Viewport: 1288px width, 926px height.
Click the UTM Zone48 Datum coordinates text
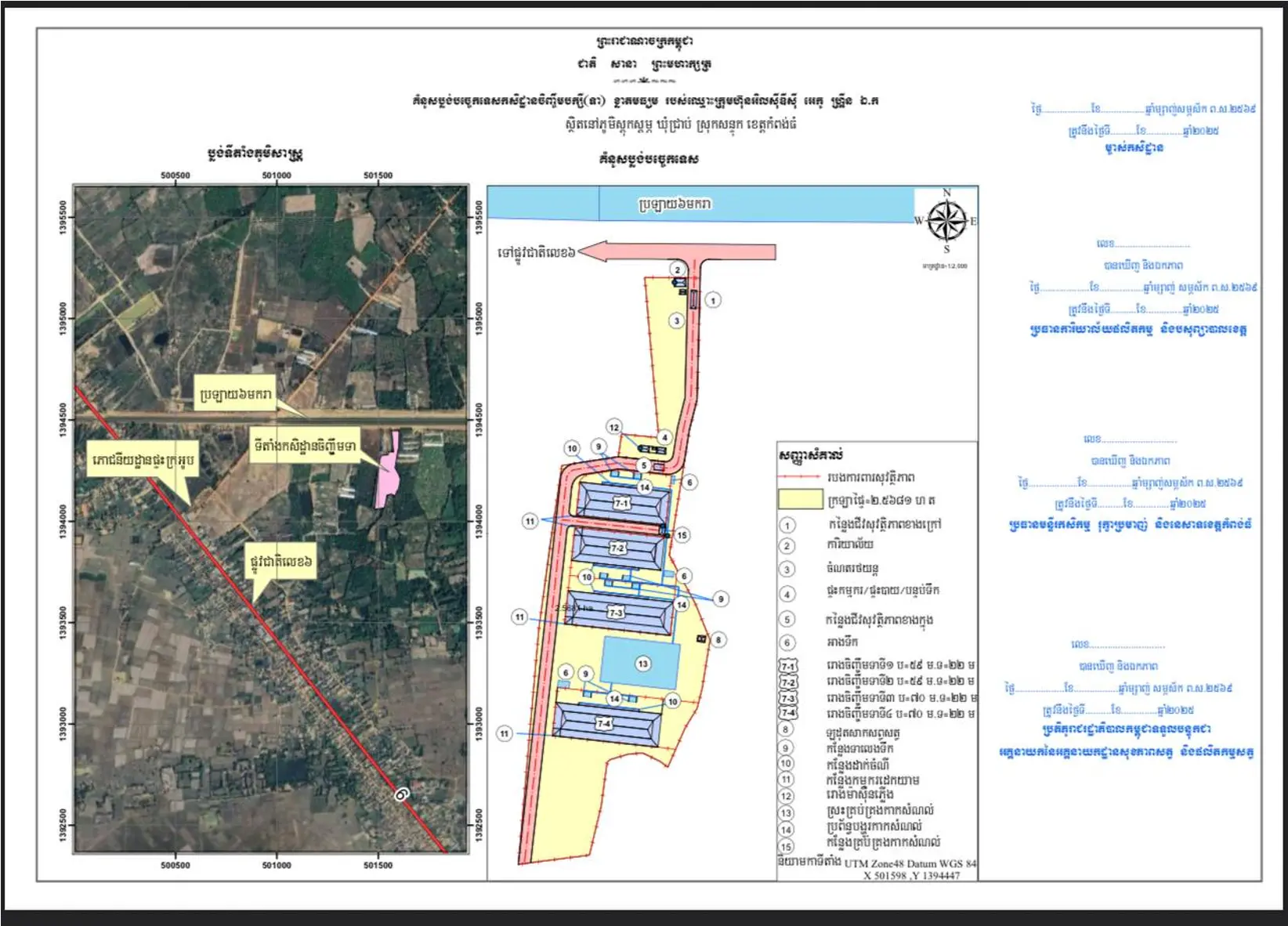pos(910,863)
